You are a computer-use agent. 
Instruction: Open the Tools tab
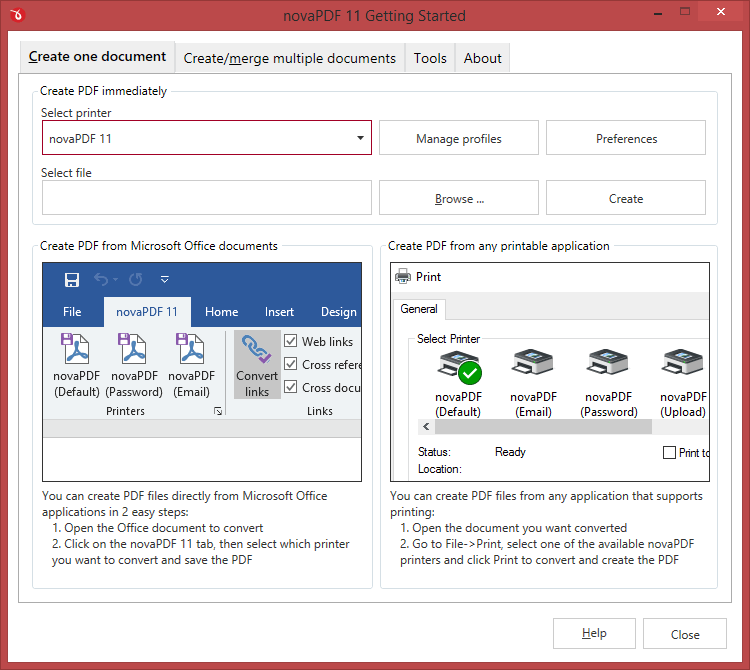430,58
